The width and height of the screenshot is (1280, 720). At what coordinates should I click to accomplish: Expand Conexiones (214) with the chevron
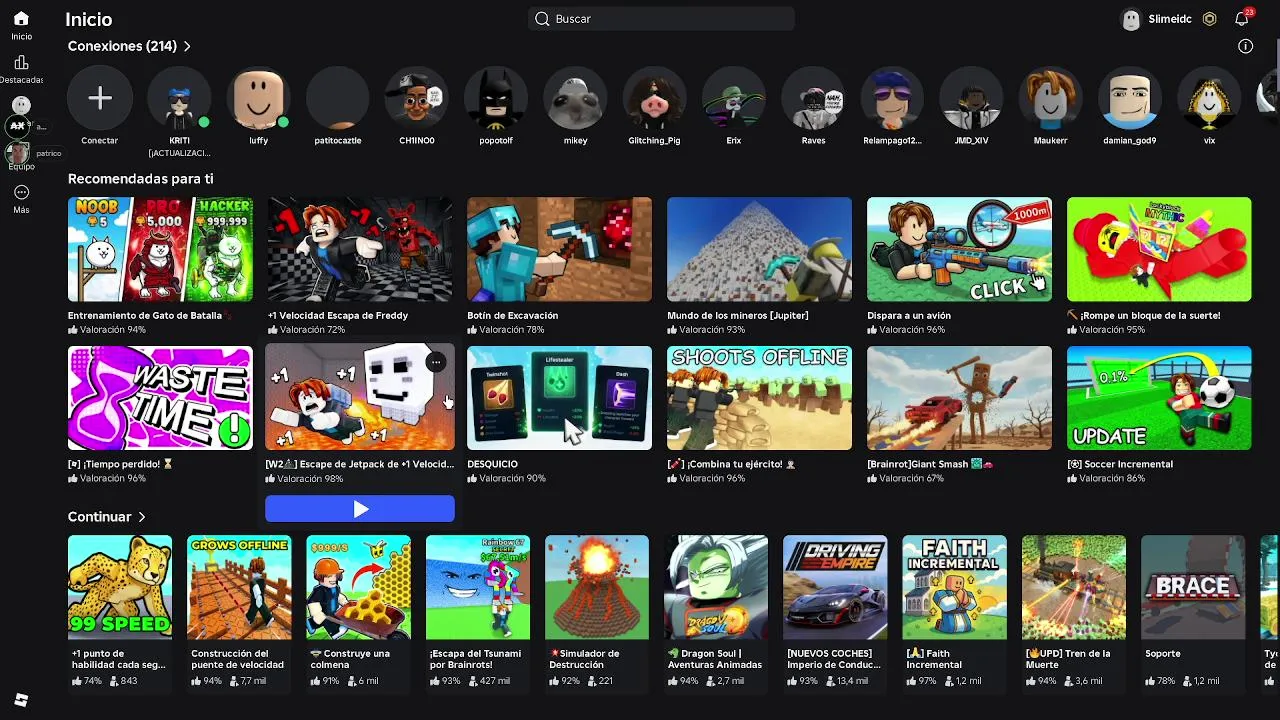pyautogui.click(x=187, y=46)
